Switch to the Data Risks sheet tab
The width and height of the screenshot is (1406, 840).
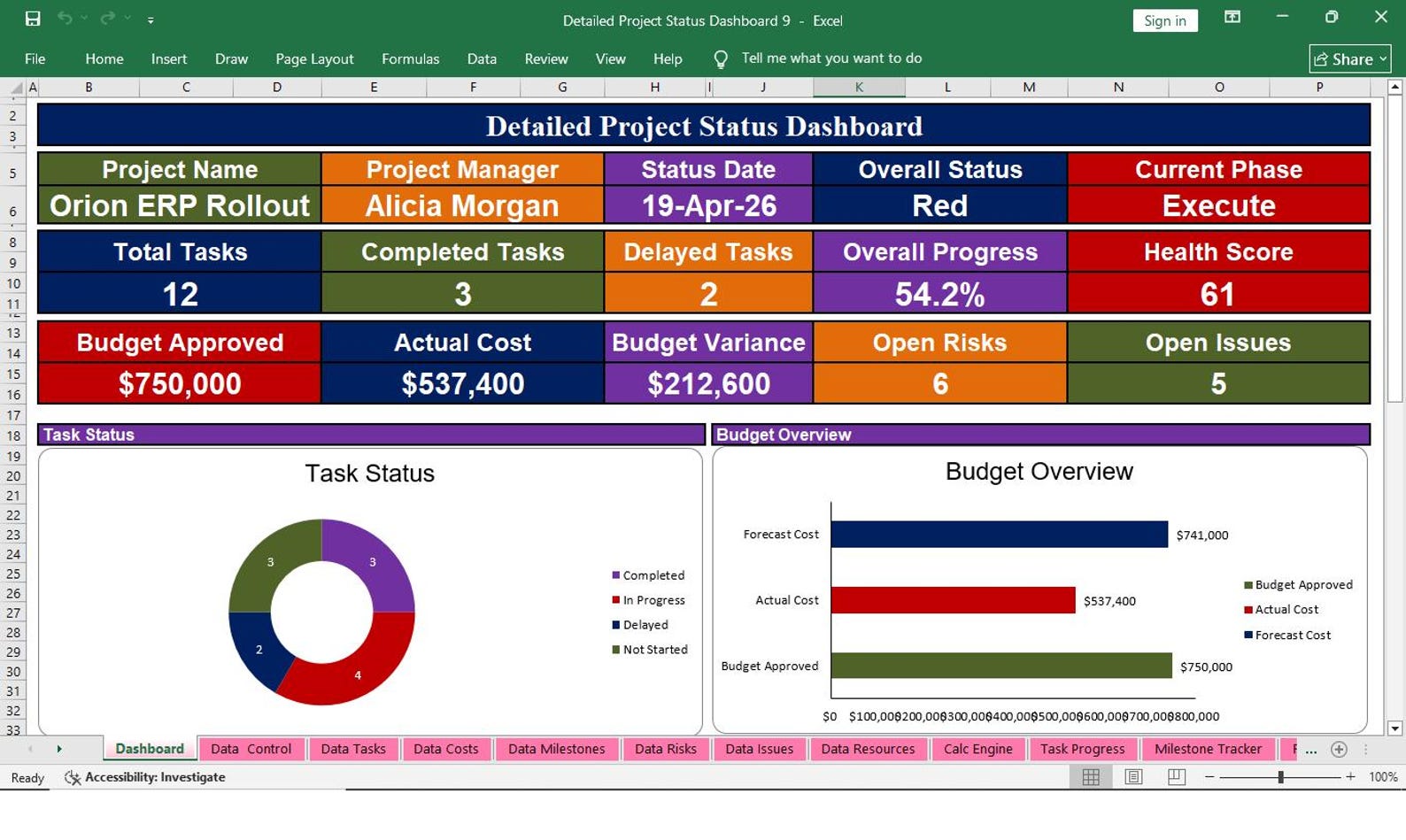(x=665, y=749)
